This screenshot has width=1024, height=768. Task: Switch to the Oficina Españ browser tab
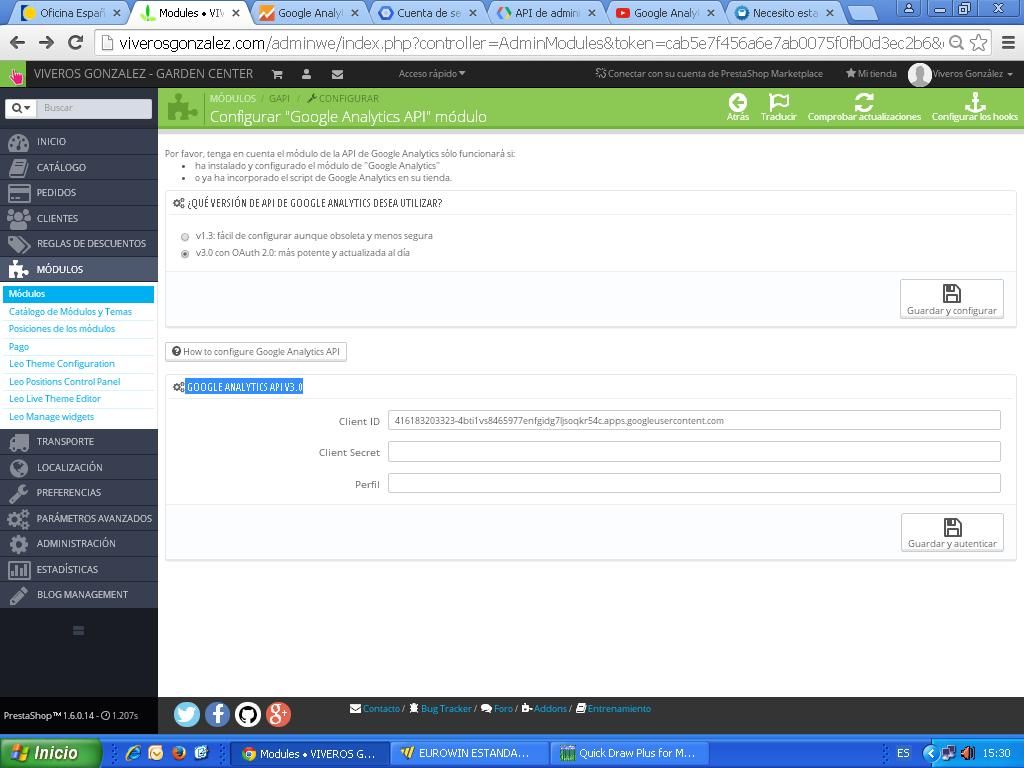69,12
